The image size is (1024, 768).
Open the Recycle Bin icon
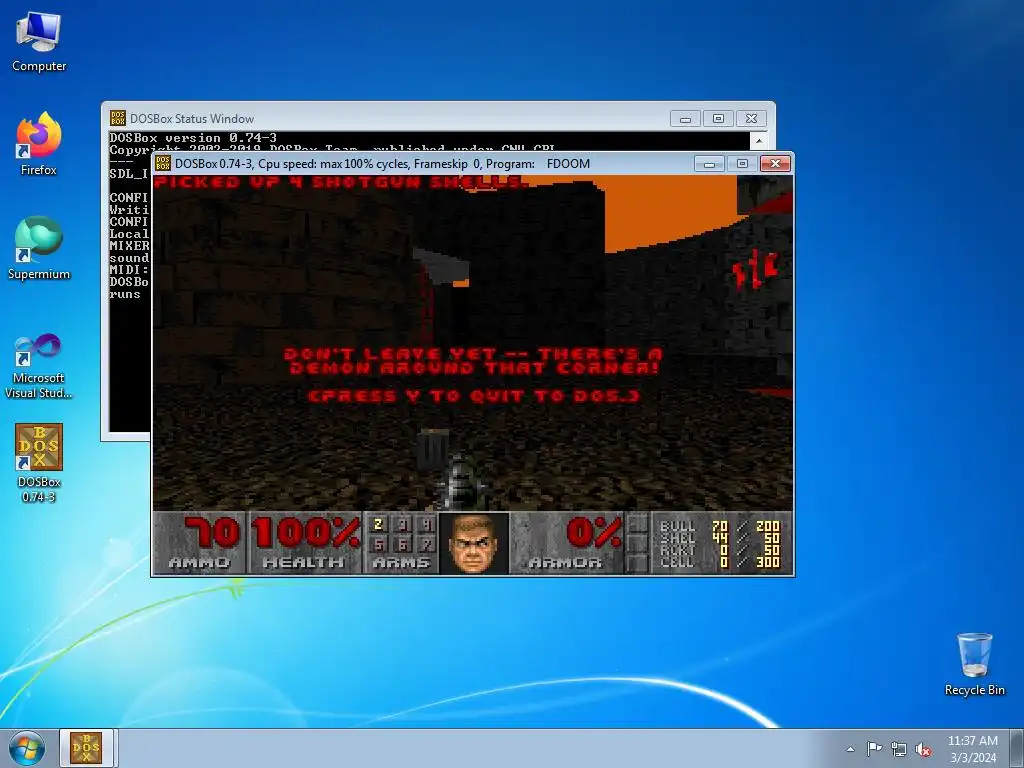click(974, 664)
